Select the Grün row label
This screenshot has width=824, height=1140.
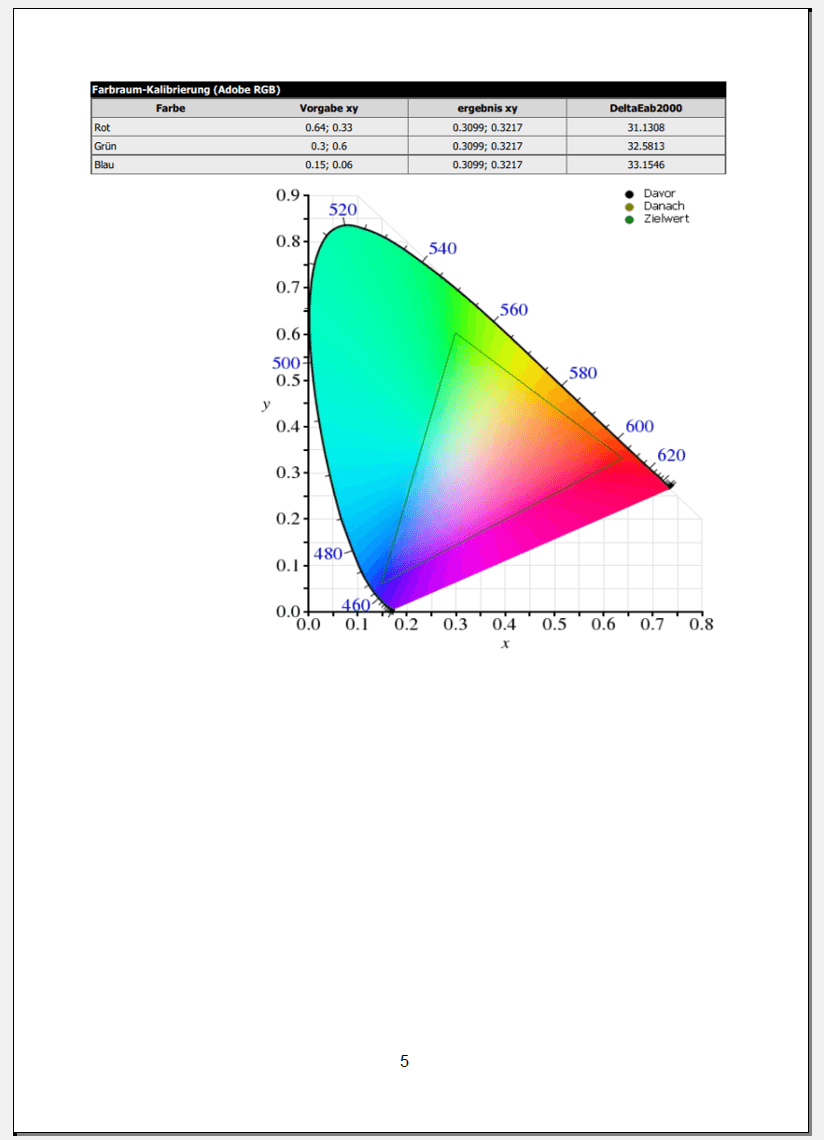coord(105,146)
